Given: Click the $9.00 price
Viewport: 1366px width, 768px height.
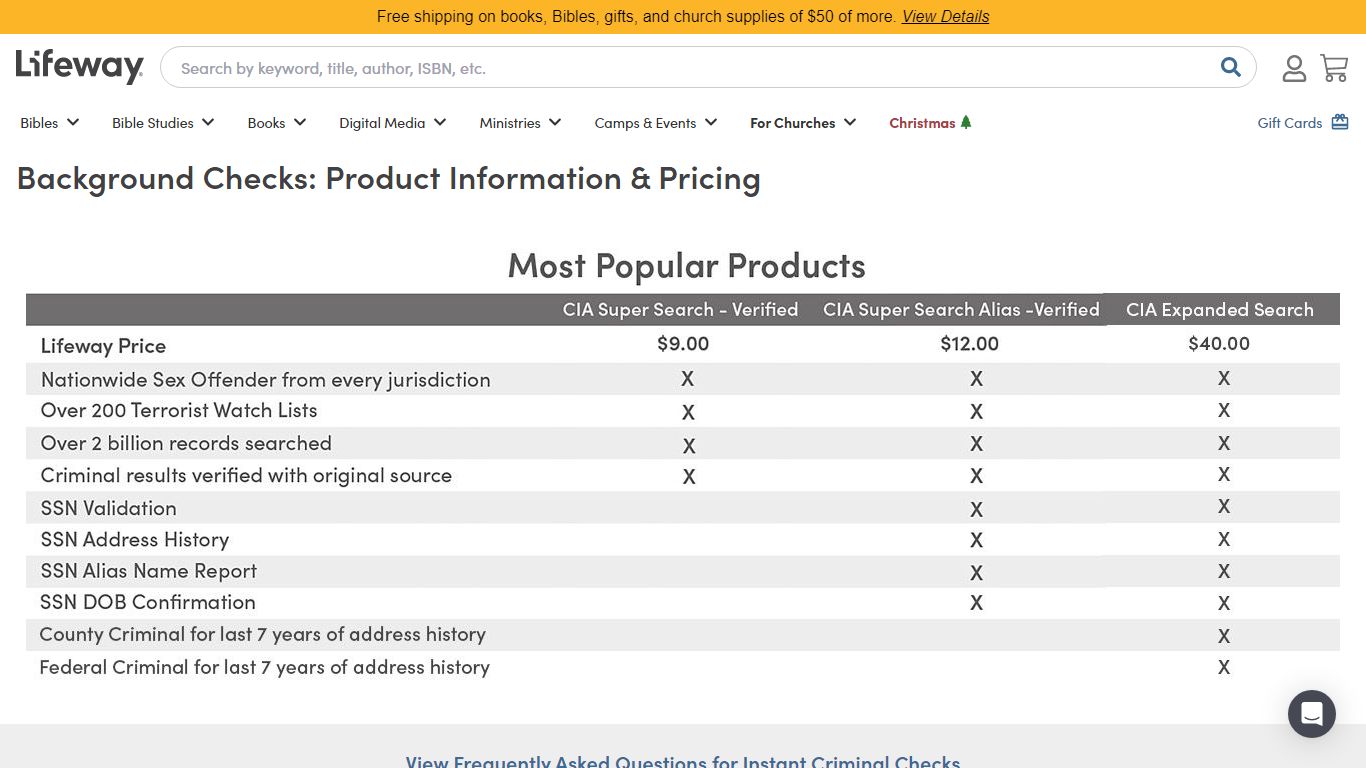Looking at the screenshot, I should pos(683,344).
